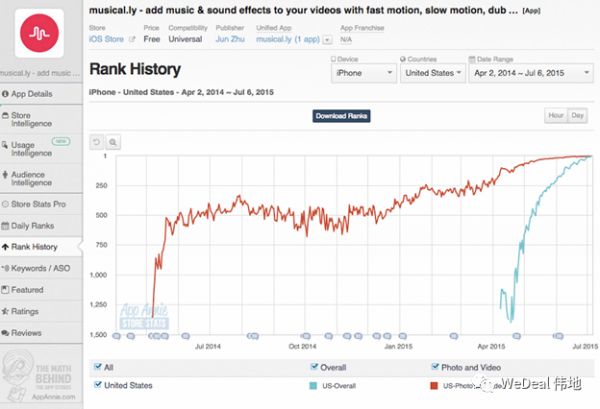Click the chart zoom magnifier icon
Screen dimensions: 600x409
[x=113, y=142]
